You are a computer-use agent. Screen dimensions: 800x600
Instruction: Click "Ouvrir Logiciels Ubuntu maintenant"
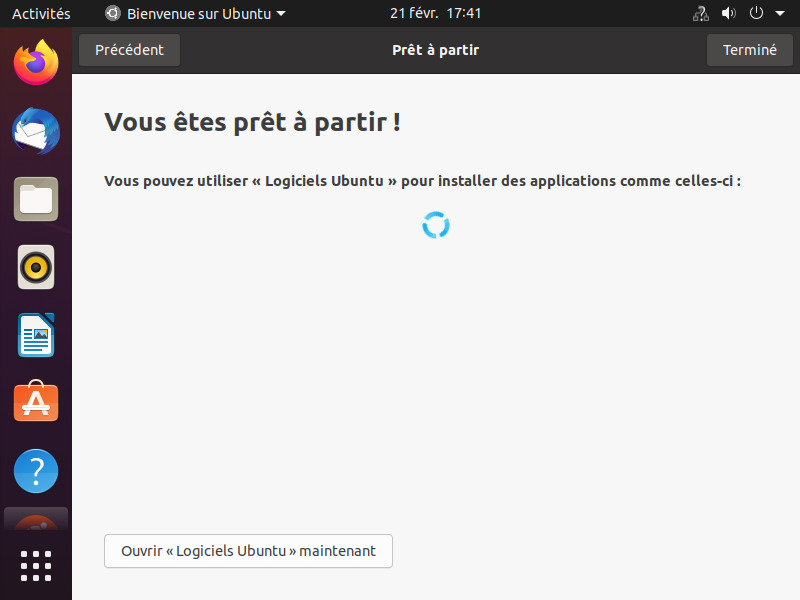[248, 551]
